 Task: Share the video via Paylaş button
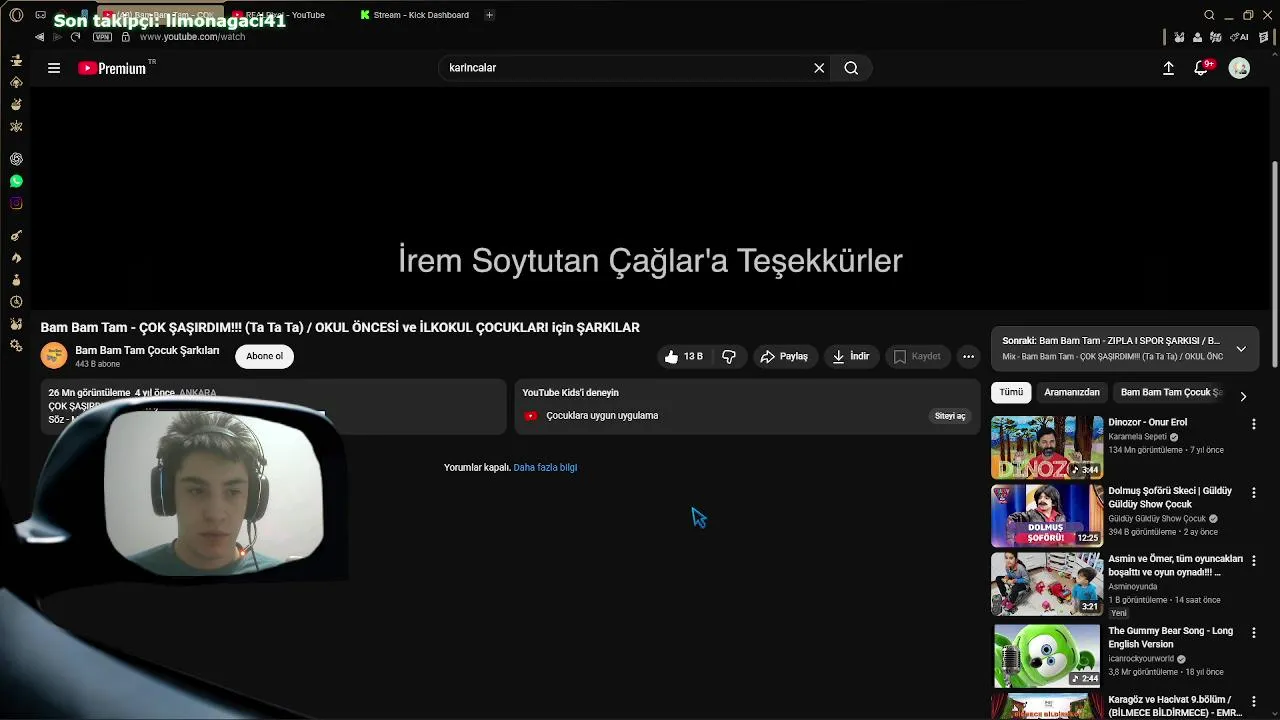click(784, 356)
